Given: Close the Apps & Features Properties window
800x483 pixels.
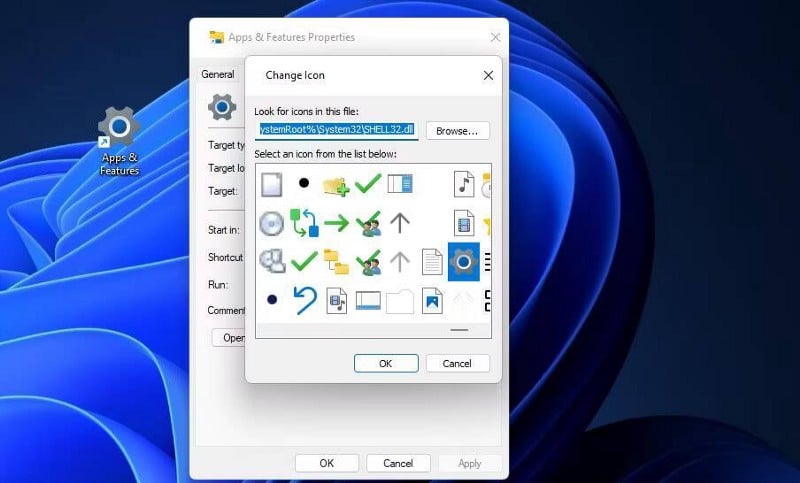Looking at the screenshot, I should 495,37.
